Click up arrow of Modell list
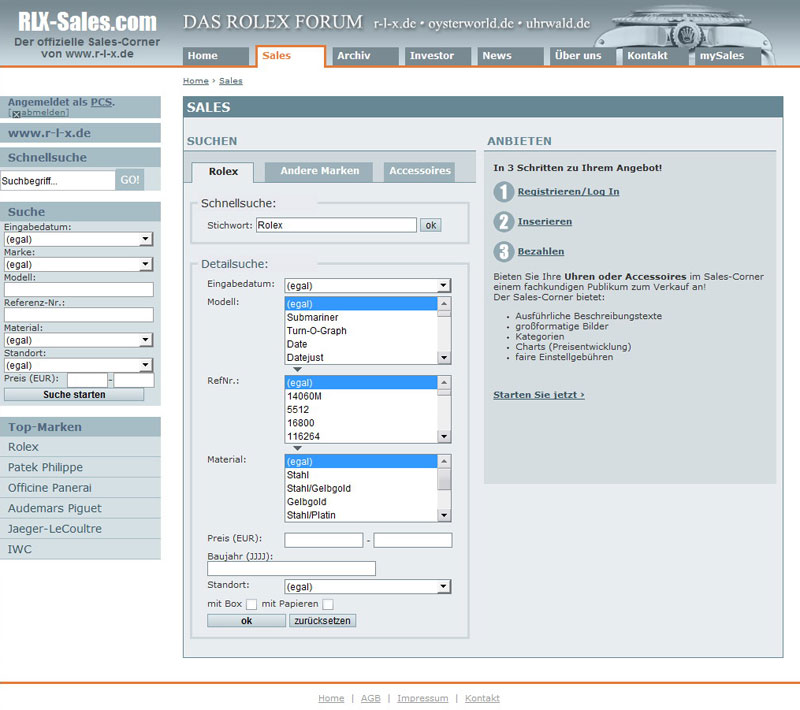 (444, 303)
